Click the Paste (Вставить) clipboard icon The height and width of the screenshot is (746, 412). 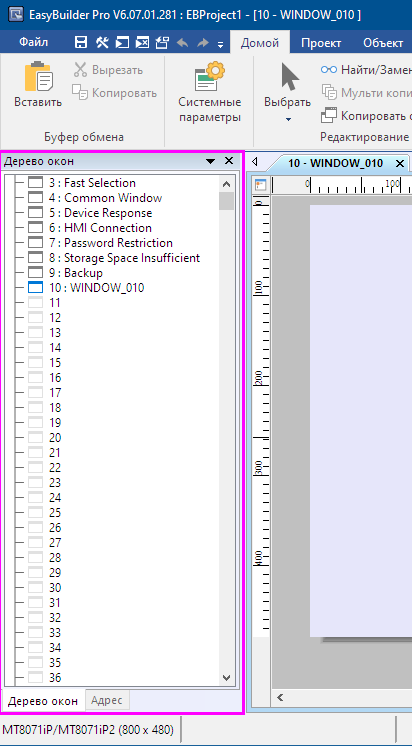(38, 76)
